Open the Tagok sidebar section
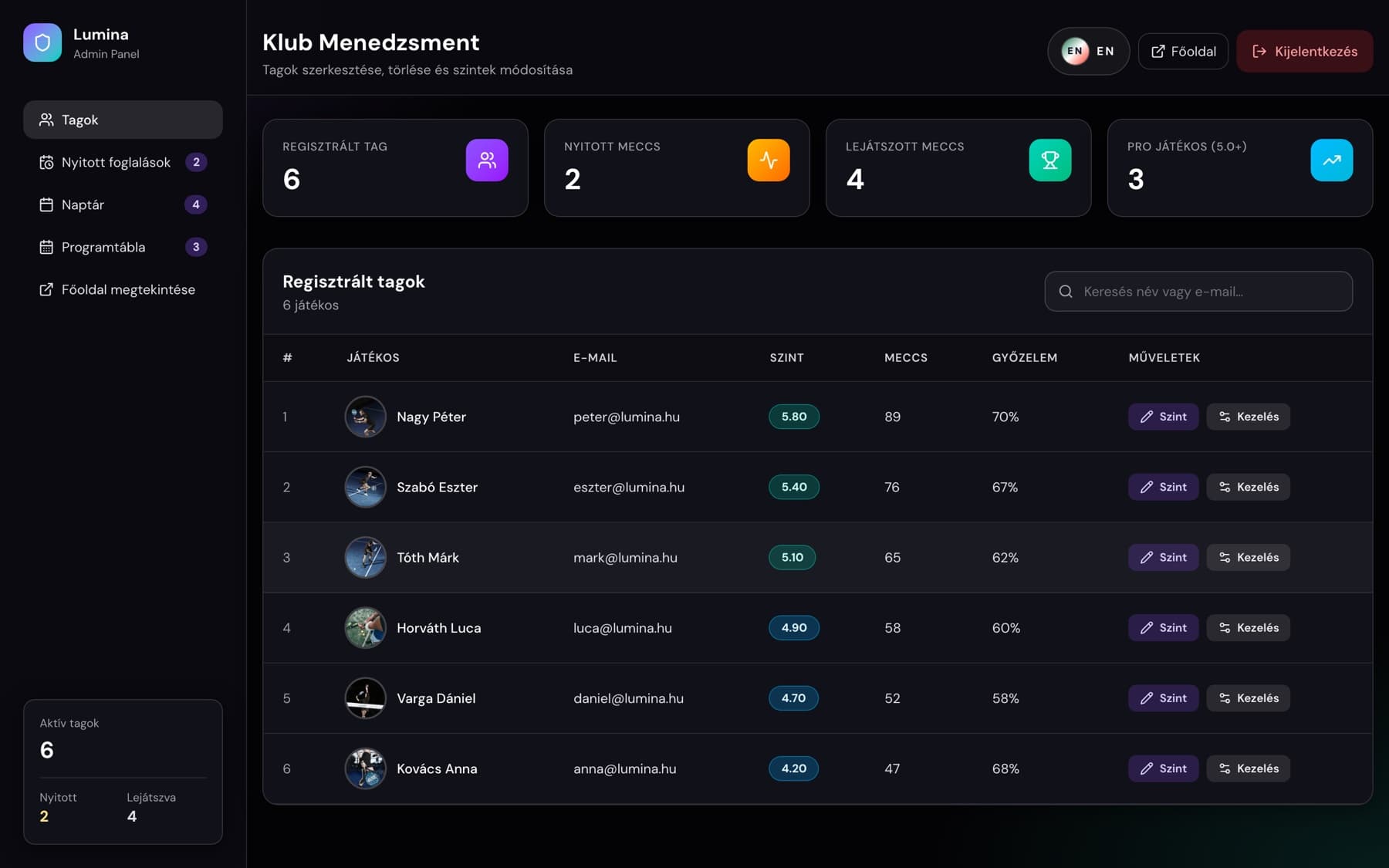The image size is (1389, 868). [x=123, y=120]
